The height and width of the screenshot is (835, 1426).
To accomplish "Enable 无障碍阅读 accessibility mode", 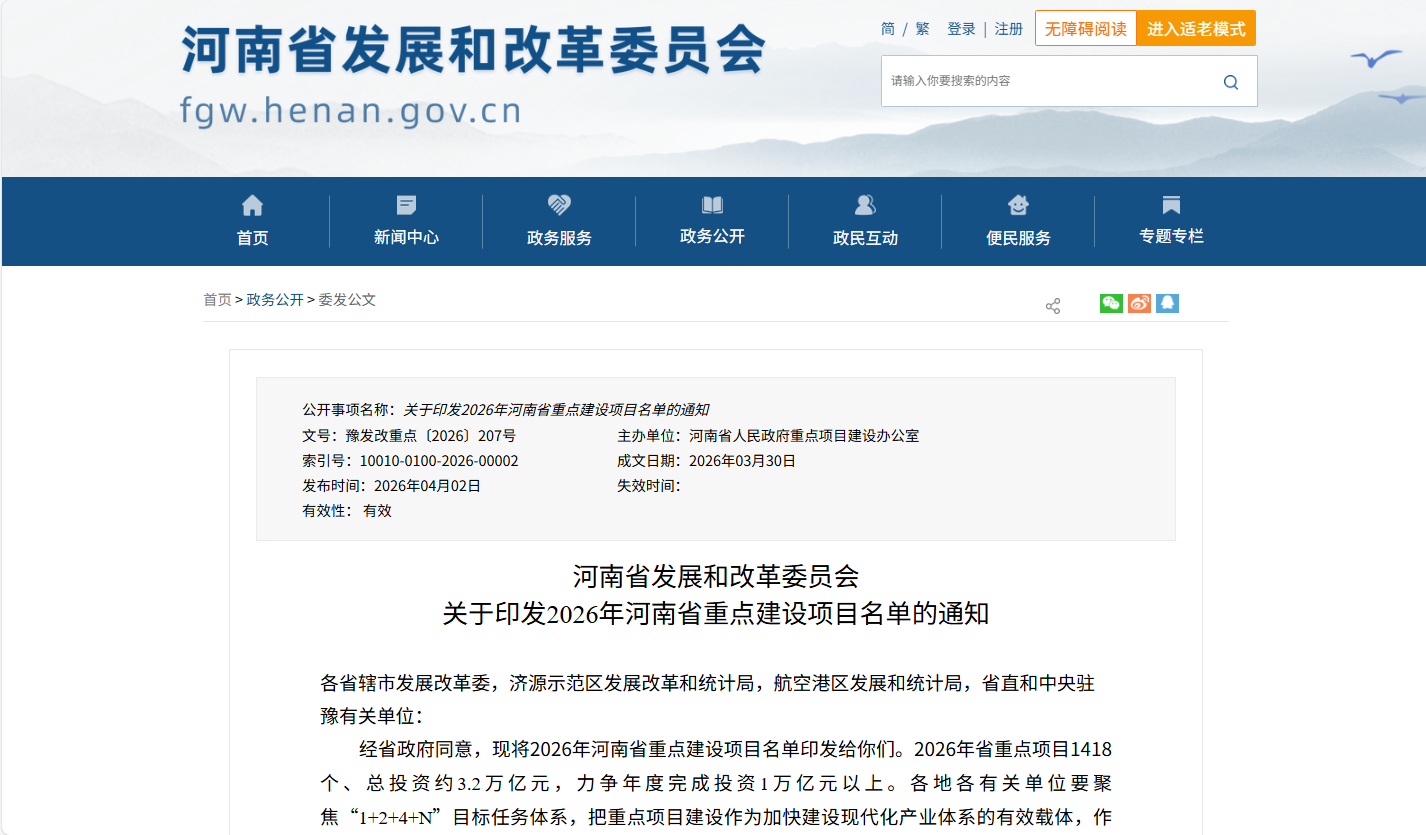I will pyautogui.click(x=1085, y=29).
